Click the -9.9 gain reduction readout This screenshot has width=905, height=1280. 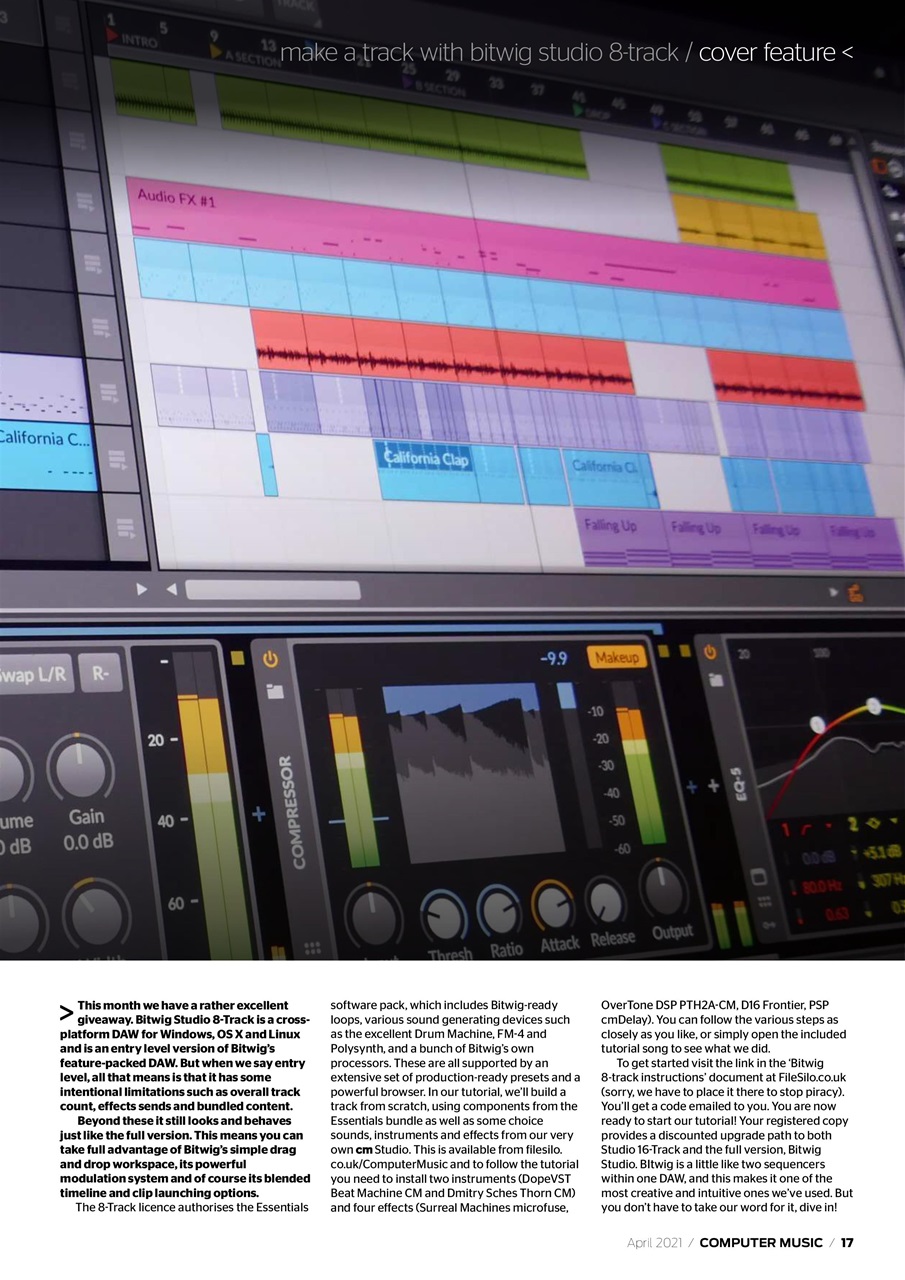point(553,656)
